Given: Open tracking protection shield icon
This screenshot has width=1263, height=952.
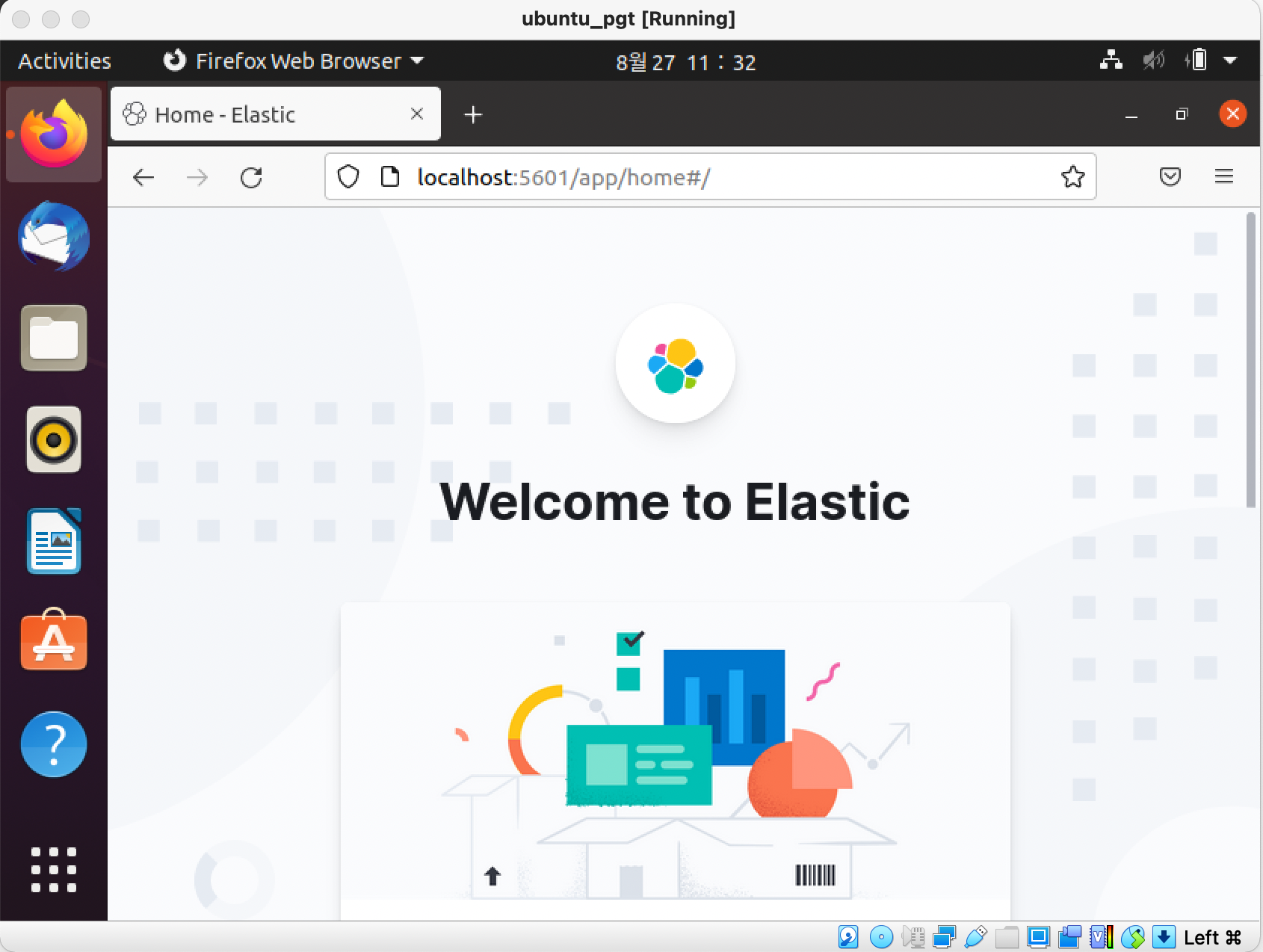Looking at the screenshot, I should coord(348,177).
